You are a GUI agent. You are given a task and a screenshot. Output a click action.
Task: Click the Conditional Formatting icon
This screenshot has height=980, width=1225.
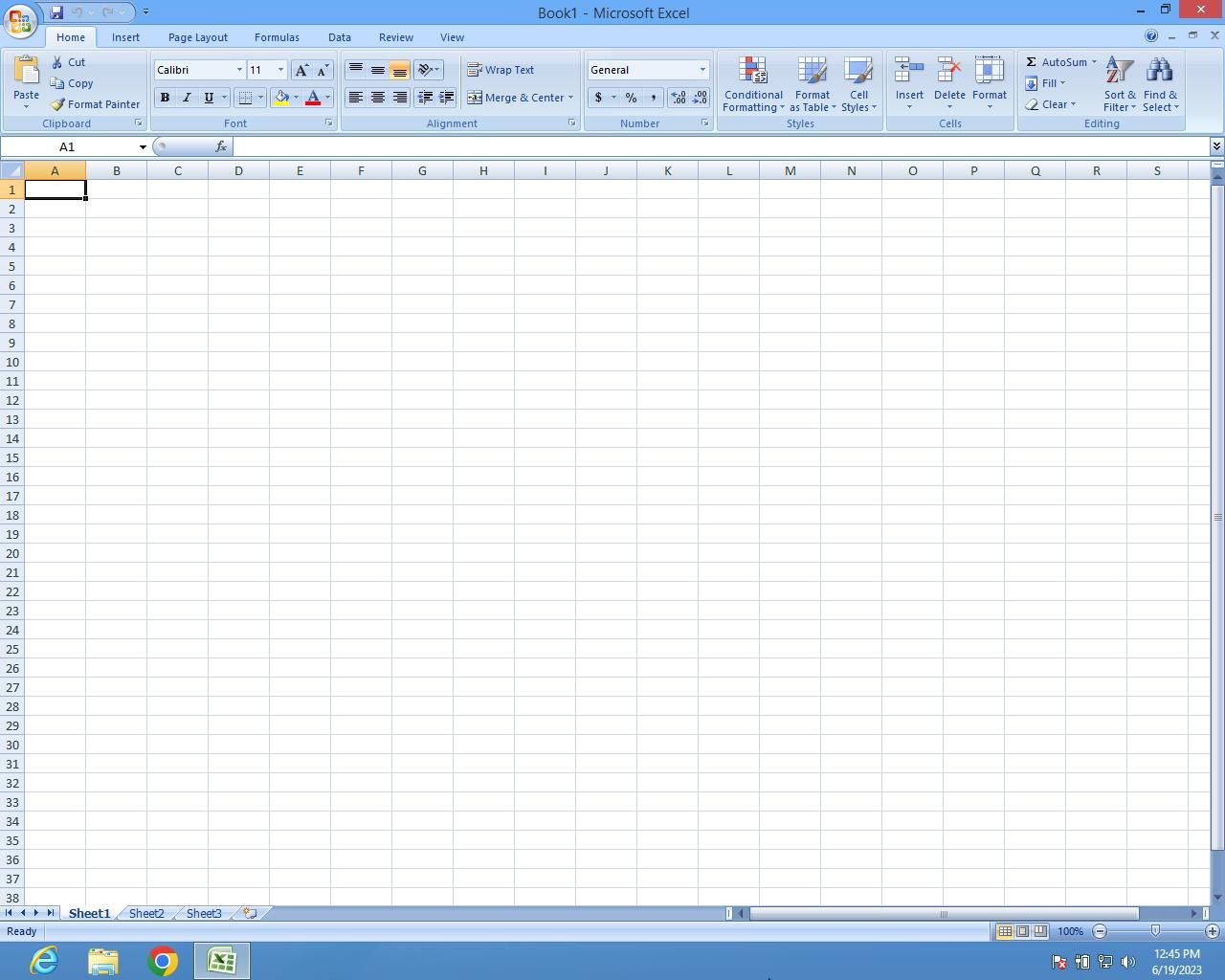pos(753,72)
